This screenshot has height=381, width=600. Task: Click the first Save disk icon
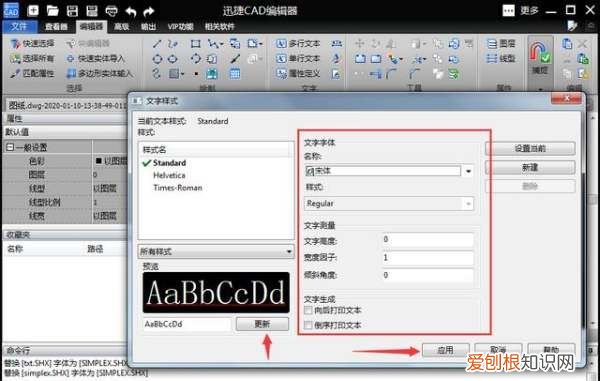coord(72,11)
